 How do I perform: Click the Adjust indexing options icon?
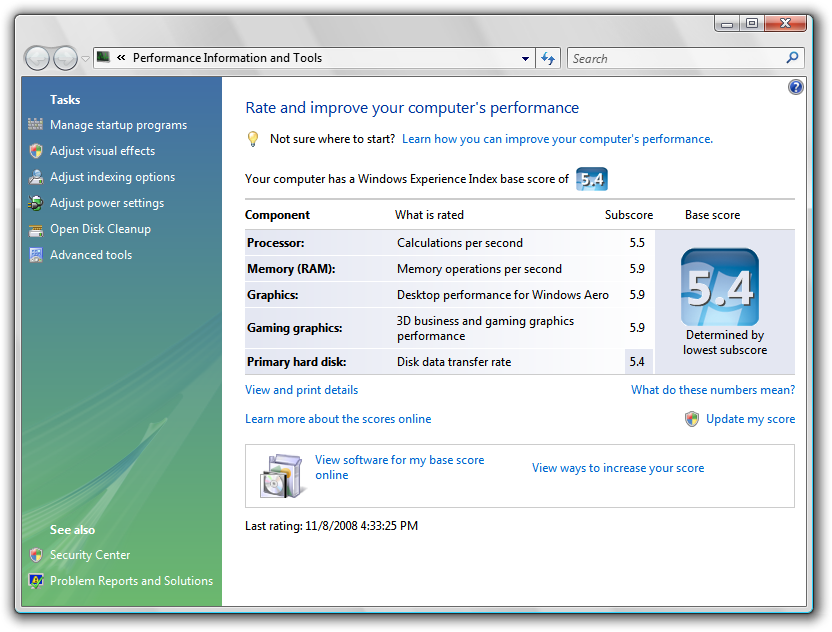tap(36, 177)
